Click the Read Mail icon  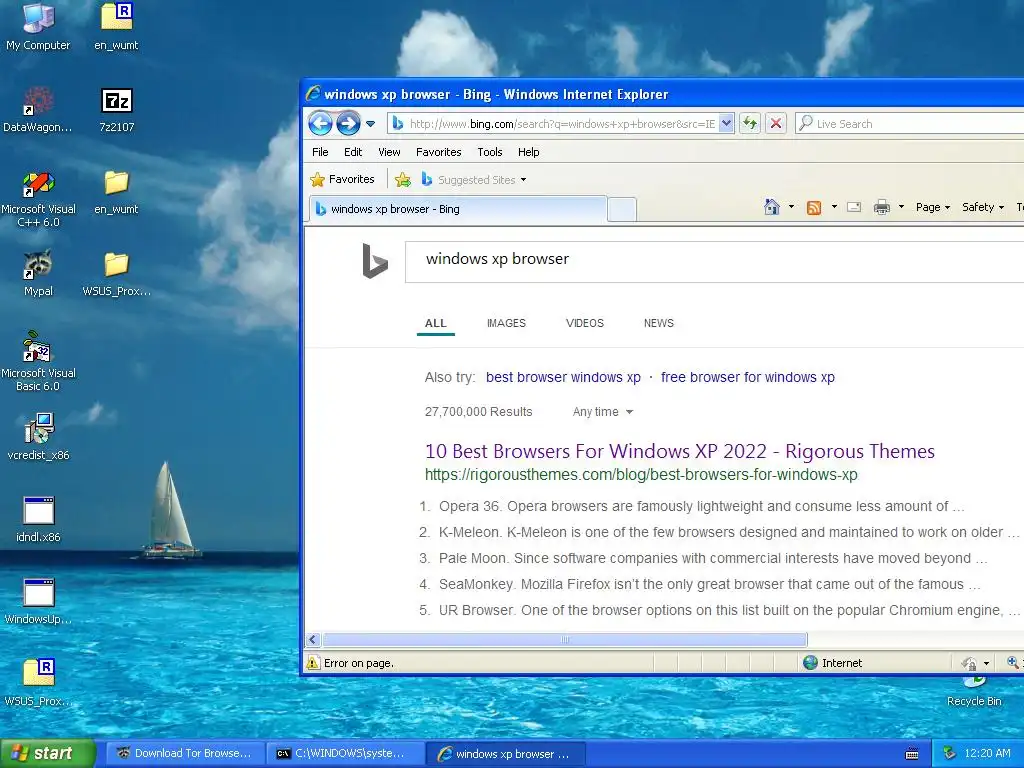[854, 207]
